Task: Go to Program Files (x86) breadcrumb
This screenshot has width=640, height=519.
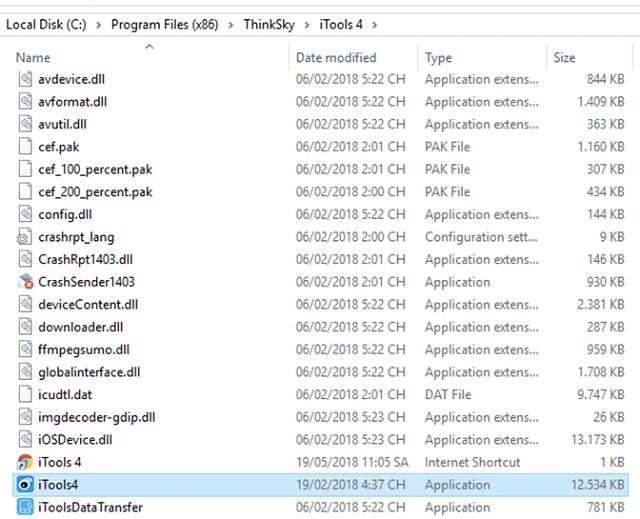Action: point(164,24)
